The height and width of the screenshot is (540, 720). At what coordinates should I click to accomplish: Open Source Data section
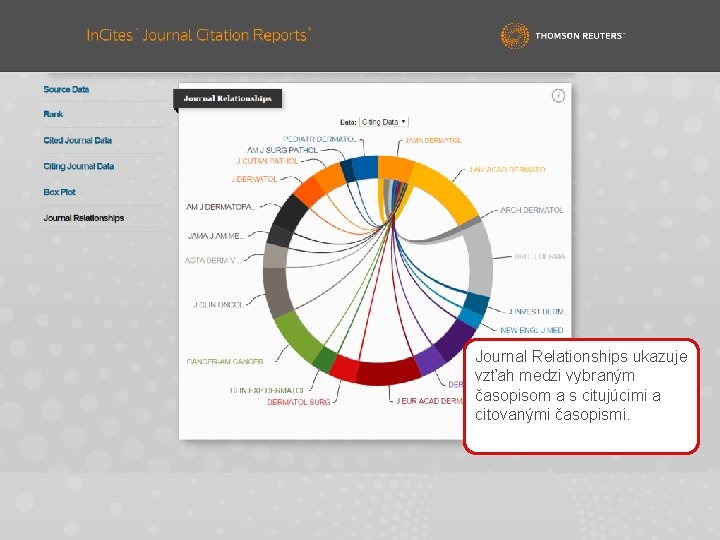coord(66,90)
